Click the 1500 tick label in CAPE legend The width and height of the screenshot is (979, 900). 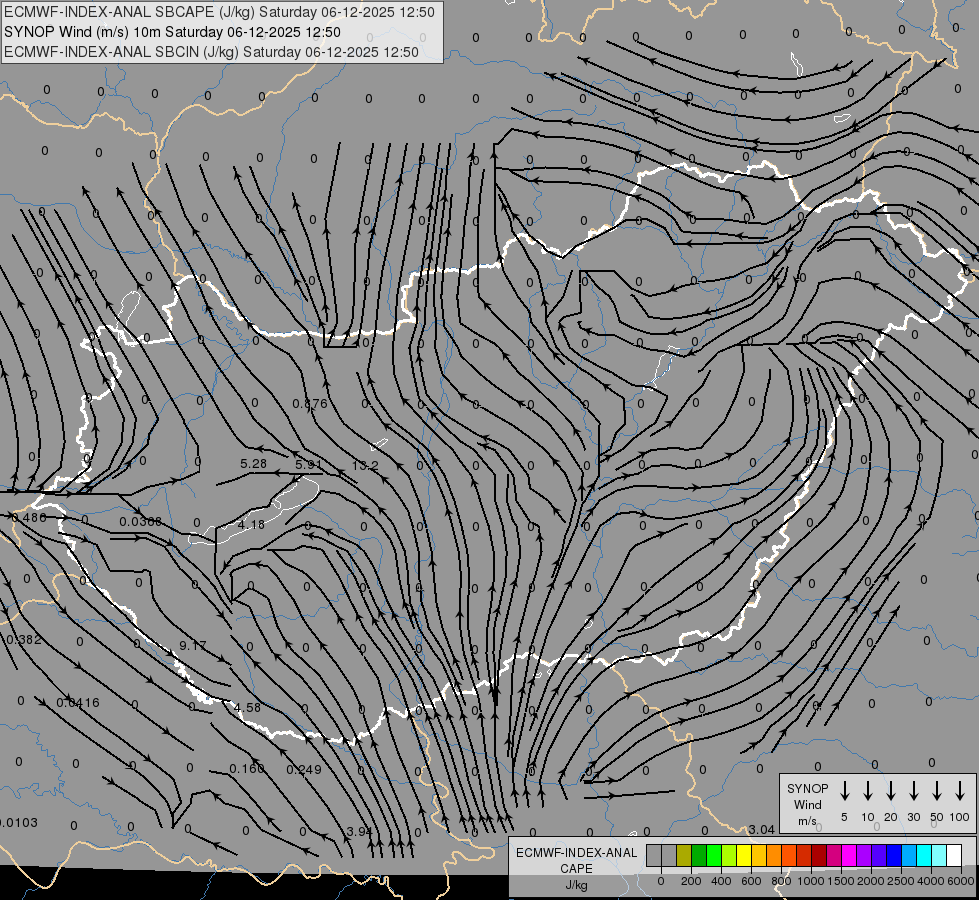[x=841, y=881]
